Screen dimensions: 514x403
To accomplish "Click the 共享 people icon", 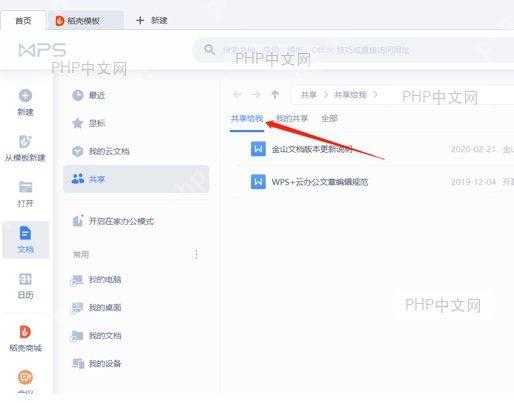I will pos(78,179).
